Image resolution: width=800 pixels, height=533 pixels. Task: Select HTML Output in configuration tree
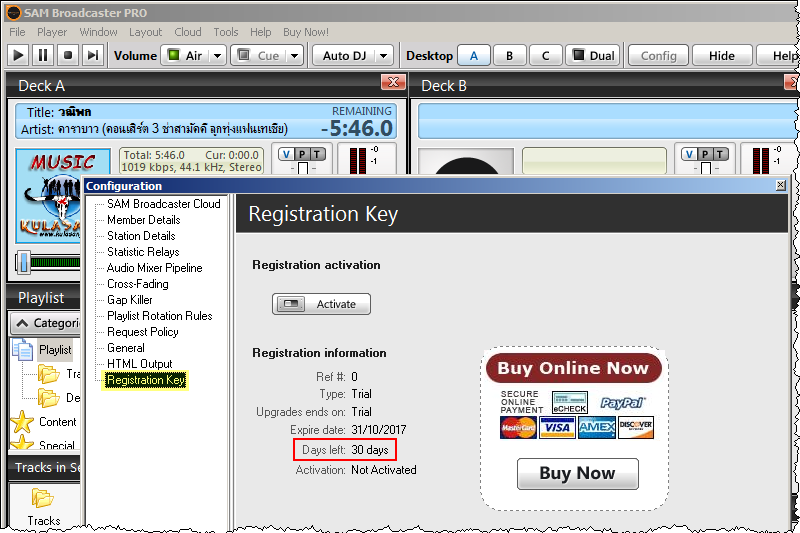[140, 364]
